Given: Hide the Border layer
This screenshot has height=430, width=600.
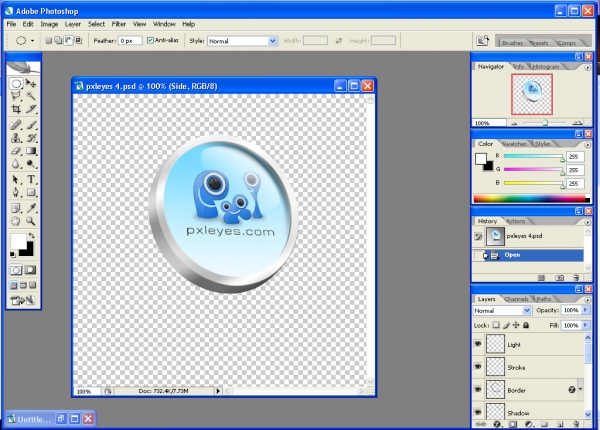Looking at the screenshot, I should point(478,389).
